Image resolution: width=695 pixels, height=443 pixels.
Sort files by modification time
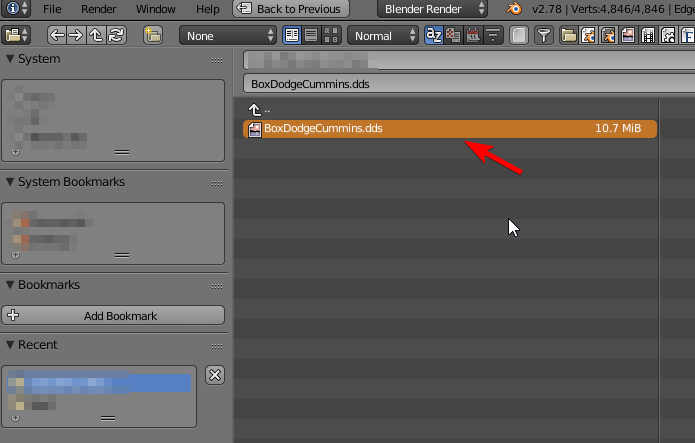473,35
